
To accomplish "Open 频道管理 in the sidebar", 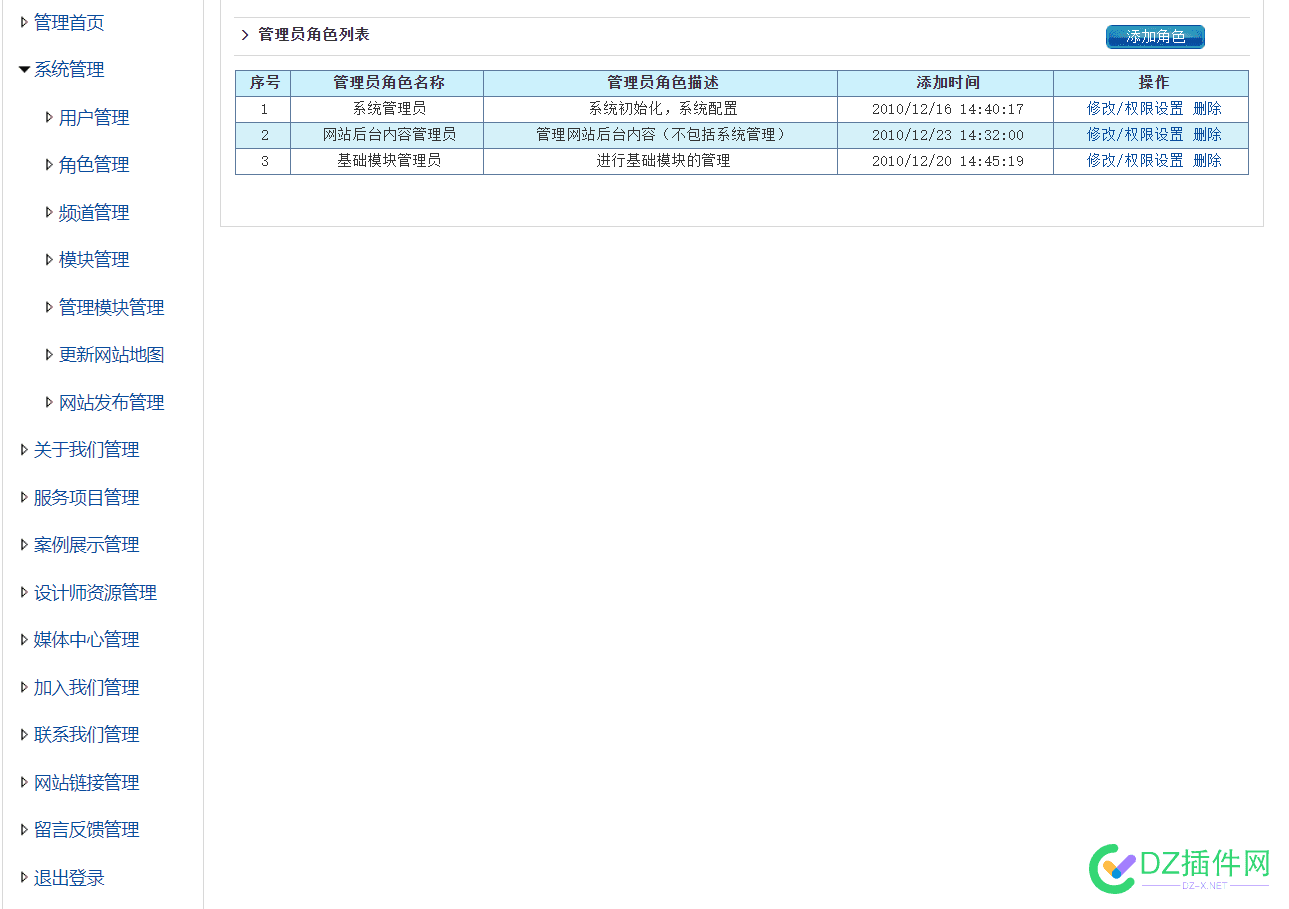I will (94, 212).
